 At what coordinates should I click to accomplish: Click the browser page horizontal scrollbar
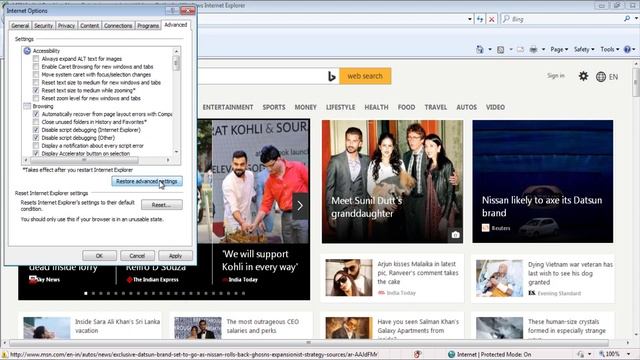pyautogui.click(x=309, y=343)
